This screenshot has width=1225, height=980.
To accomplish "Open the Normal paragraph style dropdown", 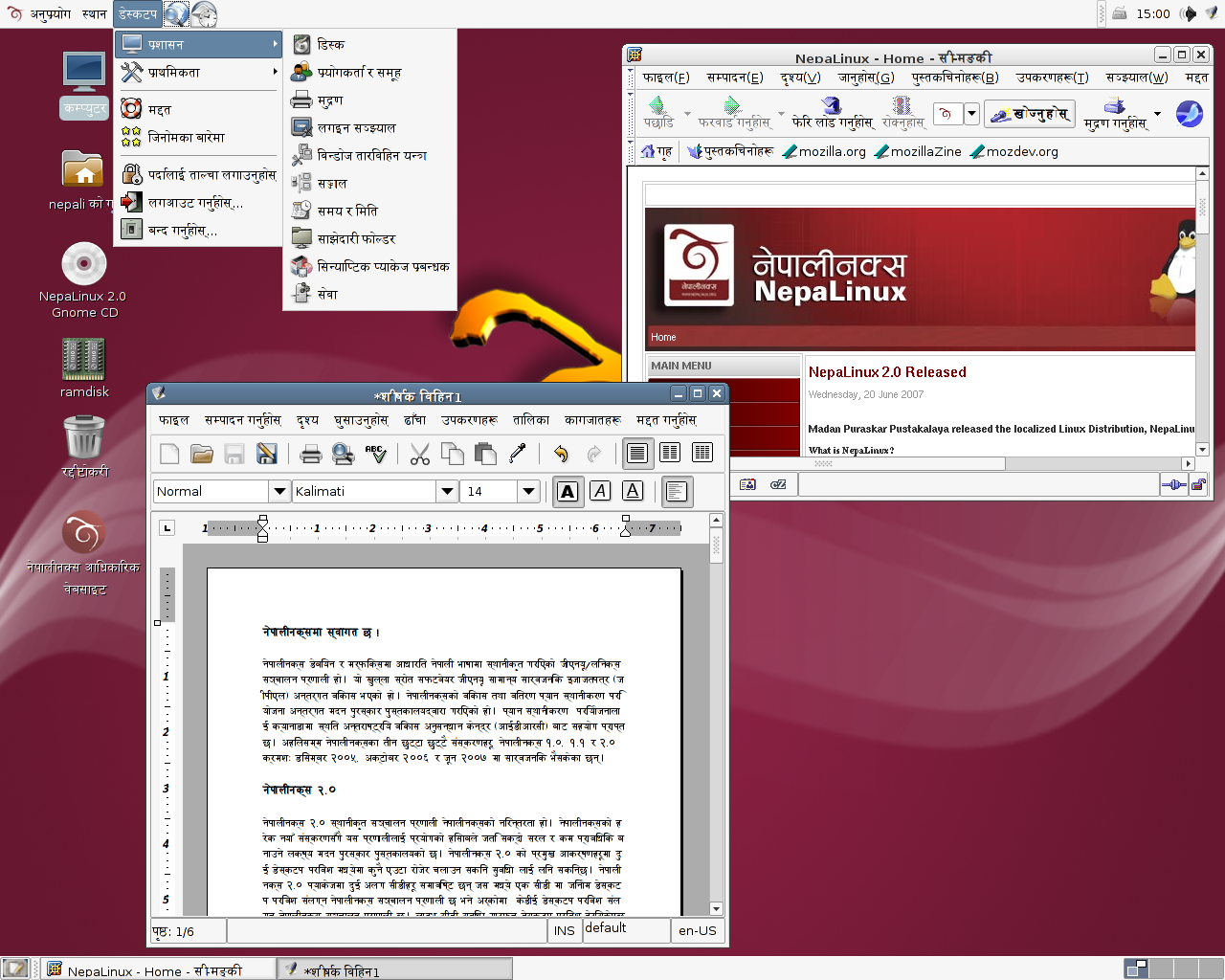I will point(279,491).
